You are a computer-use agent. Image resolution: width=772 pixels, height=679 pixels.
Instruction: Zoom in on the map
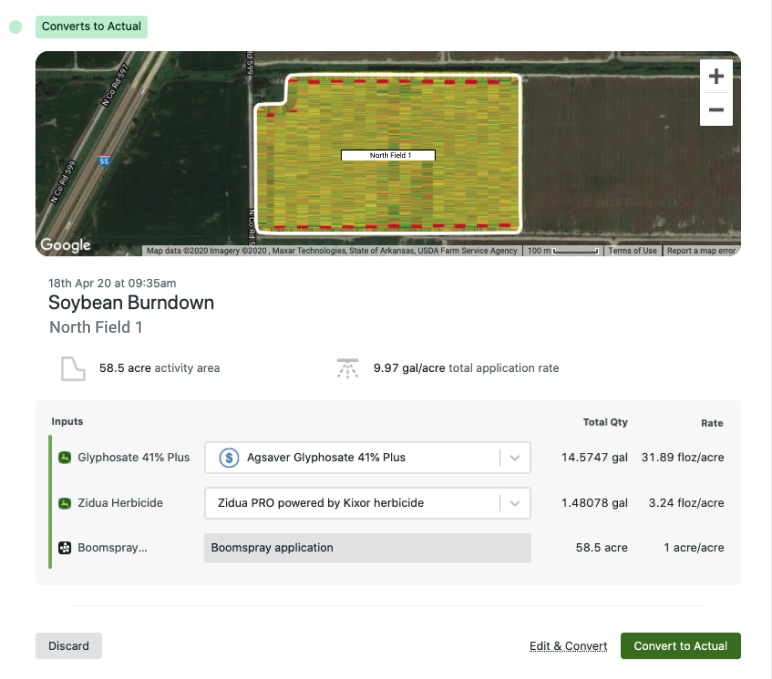pyautogui.click(x=716, y=76)
